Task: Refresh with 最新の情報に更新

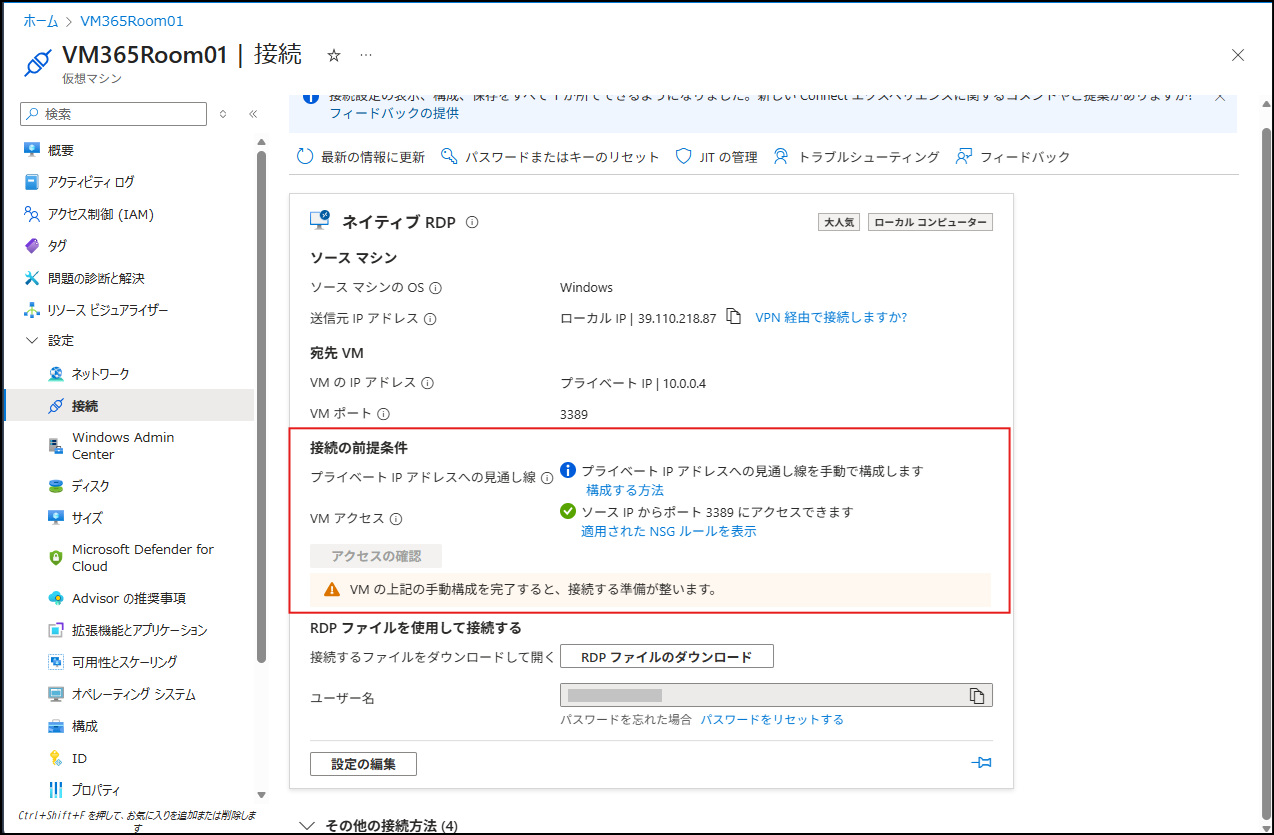Action: coord(361,157)
